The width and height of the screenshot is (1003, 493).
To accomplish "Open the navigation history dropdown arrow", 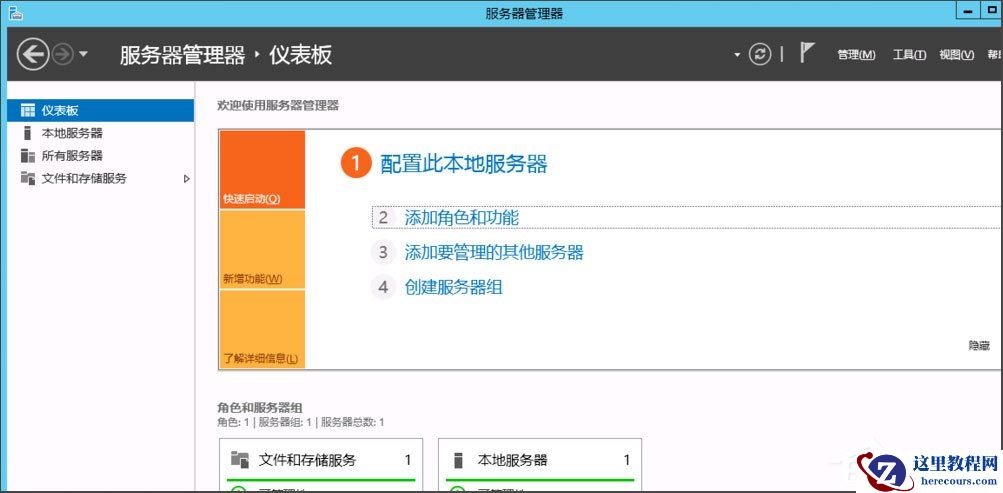I will pyautogui.click(x=83, y=55).
